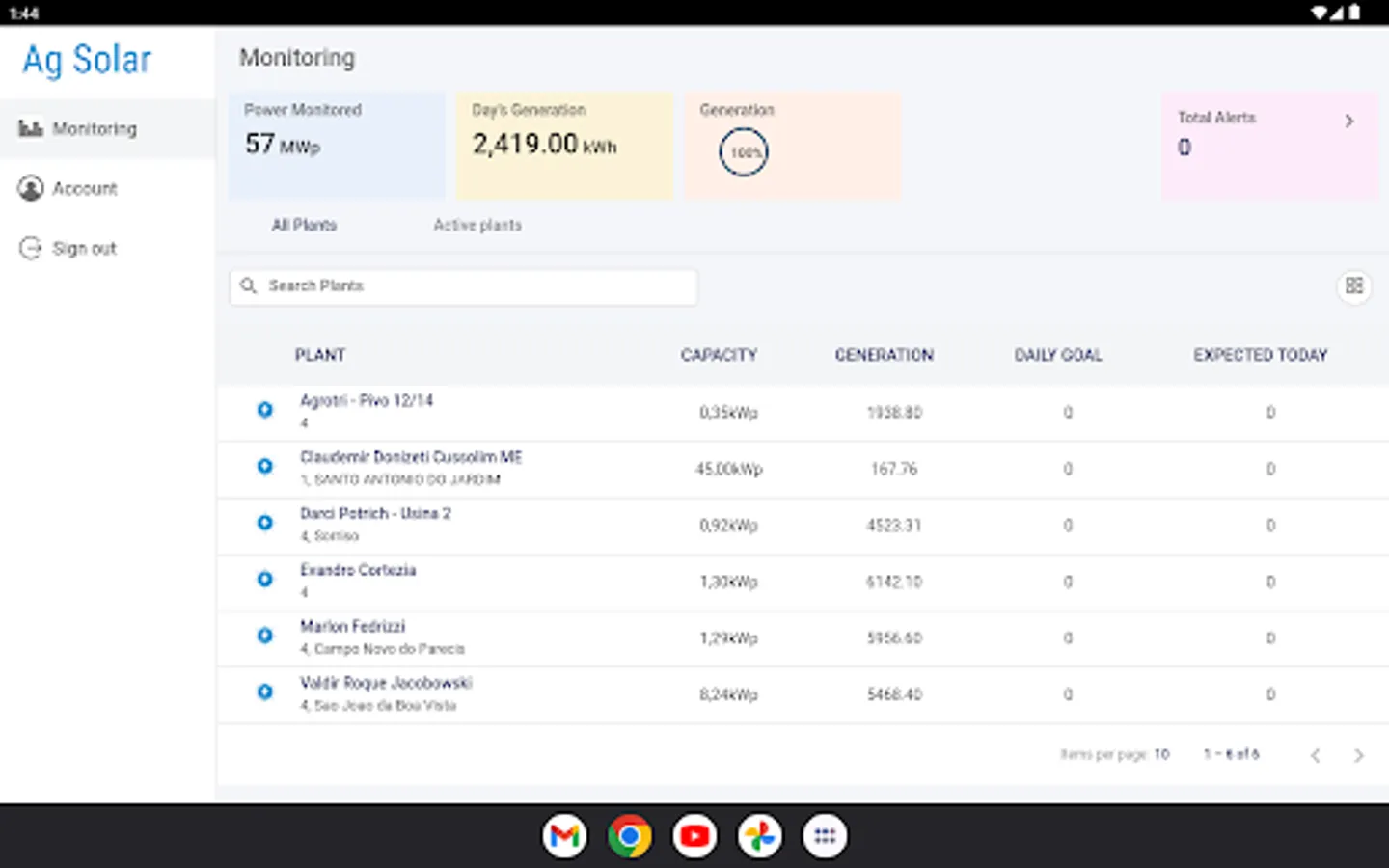Open items per page dropdown
1389x868 pixels.
(x=1161, y=754)
